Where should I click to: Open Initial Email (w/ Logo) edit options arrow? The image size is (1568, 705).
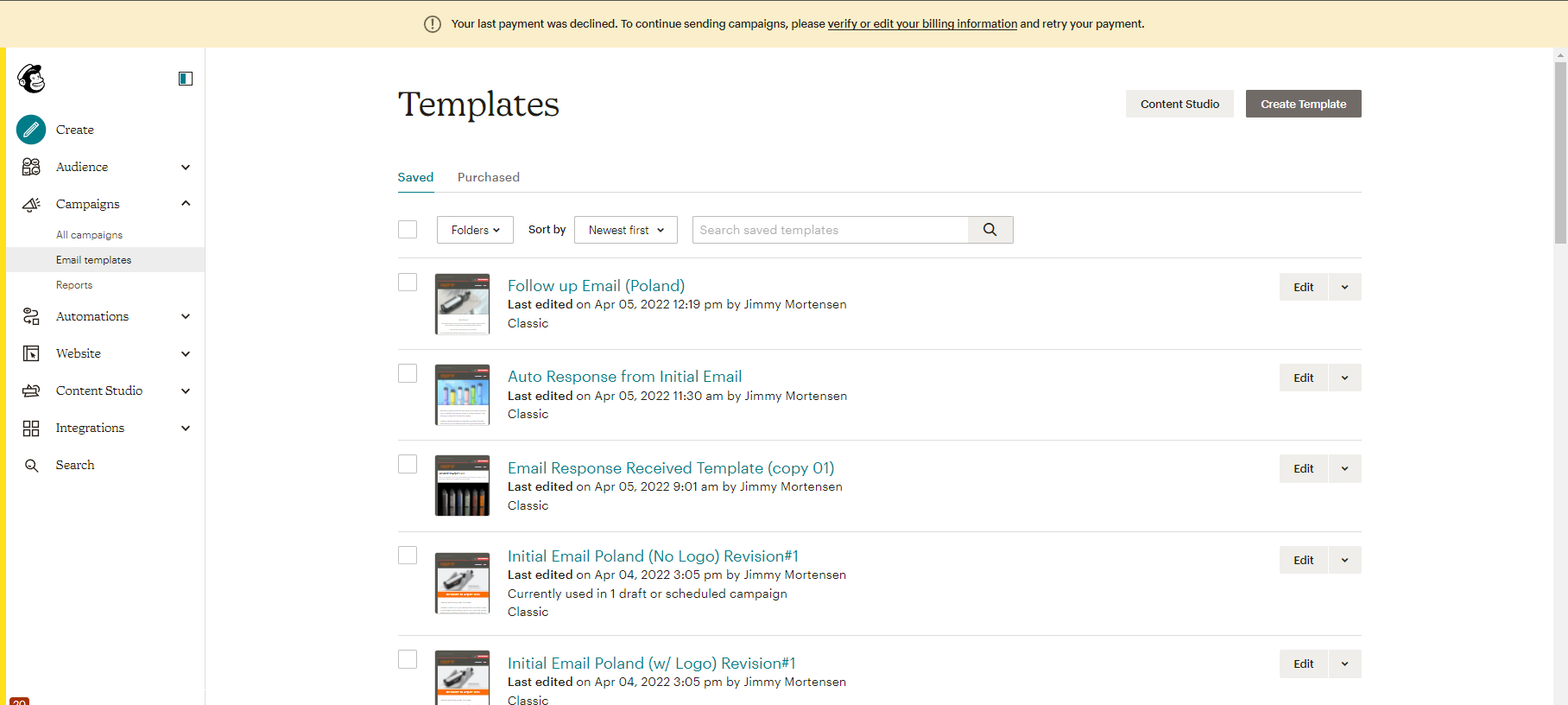click(x=1344, y=664)
